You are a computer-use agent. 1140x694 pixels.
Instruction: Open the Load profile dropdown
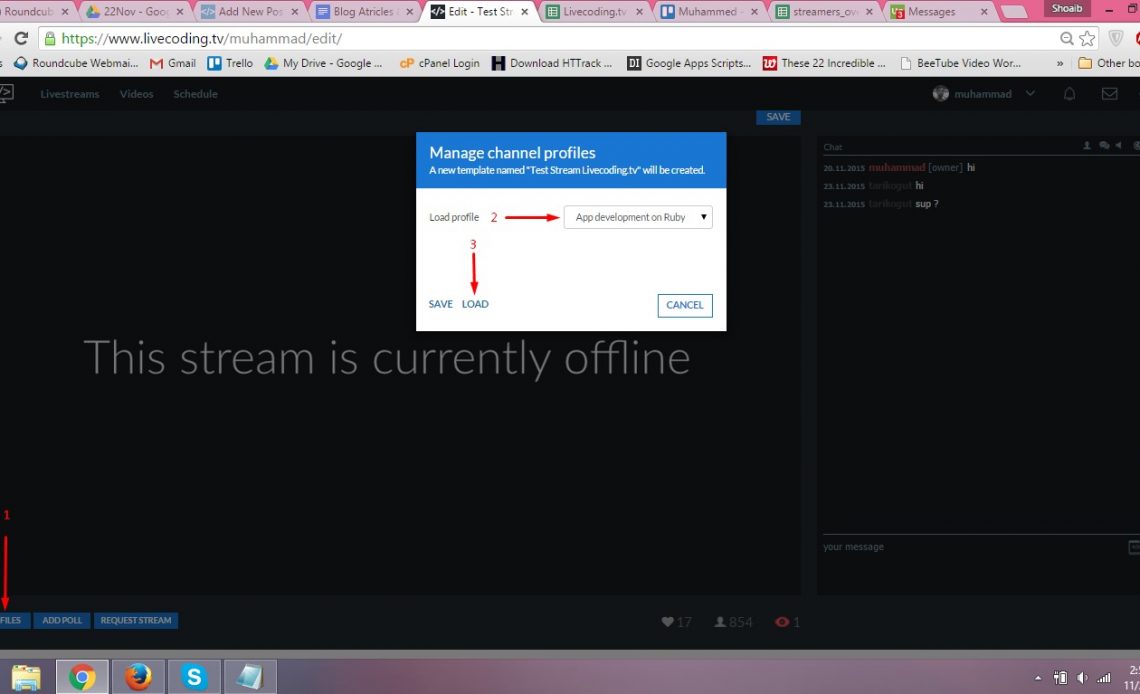(x=637, y=217)
